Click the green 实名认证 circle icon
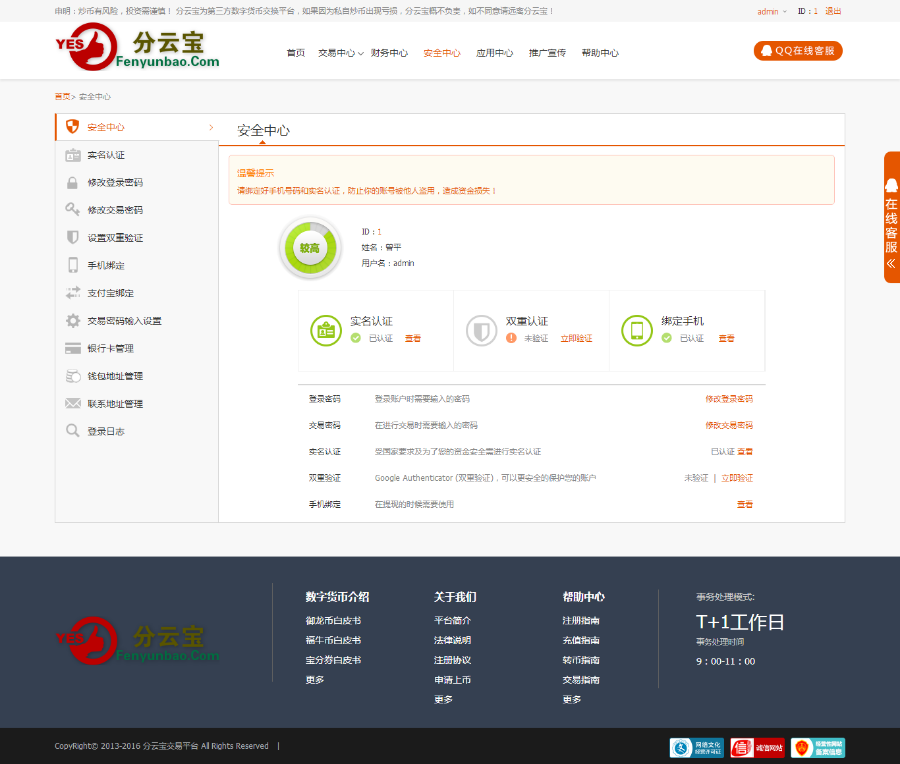 (x=326, y=331)
